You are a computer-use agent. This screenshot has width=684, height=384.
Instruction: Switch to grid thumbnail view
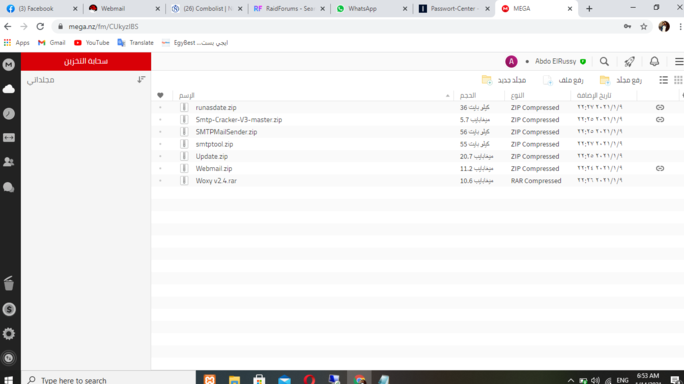click(678, 80)
